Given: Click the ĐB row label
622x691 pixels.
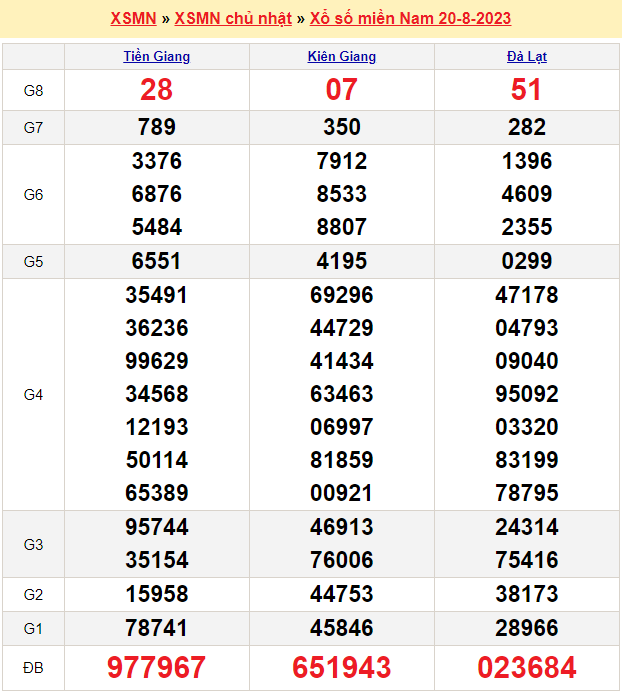Looking at the screenshot, I should coord(34,668).
